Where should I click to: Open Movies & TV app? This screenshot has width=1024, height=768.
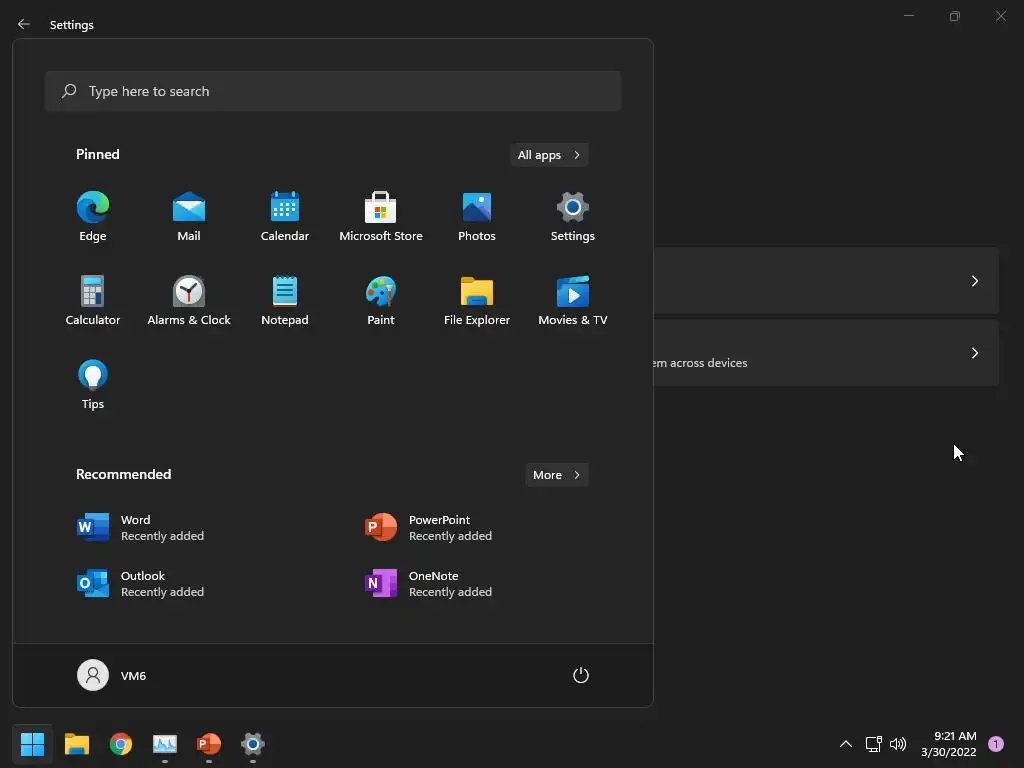tap(573, 301)
